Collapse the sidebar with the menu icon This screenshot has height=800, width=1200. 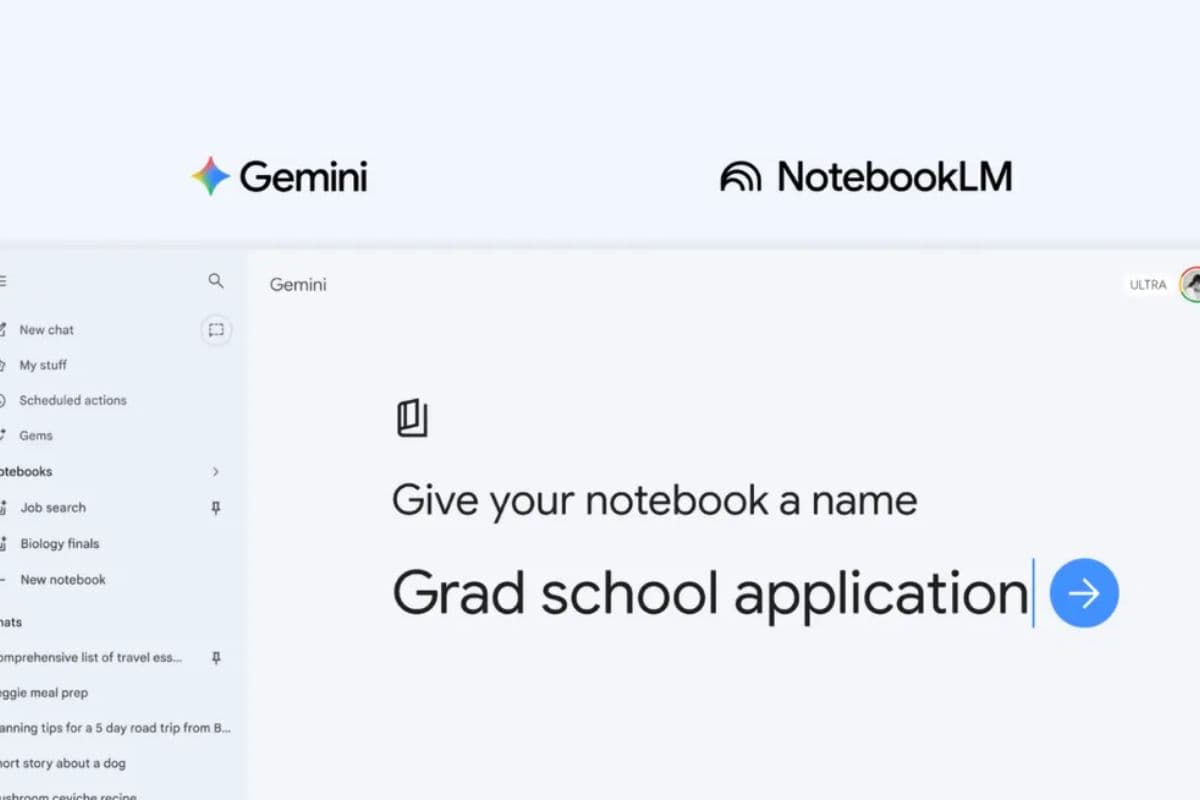click(x=3, y=280)
